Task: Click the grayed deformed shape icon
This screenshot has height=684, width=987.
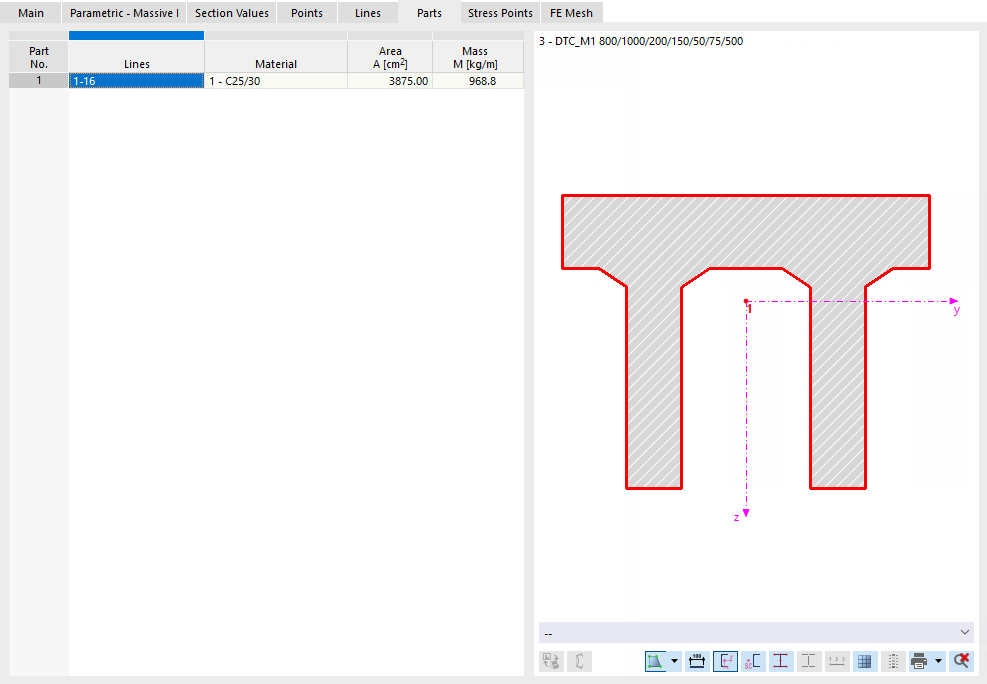Action: click(x=579, y=661)
